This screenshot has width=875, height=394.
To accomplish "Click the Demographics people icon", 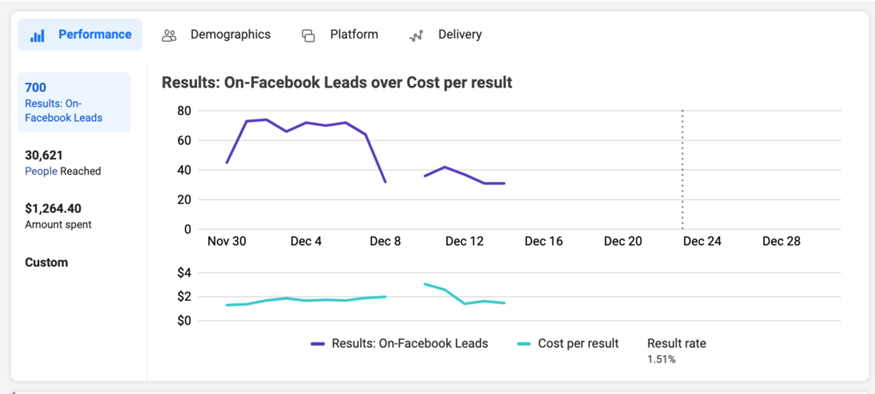I will [x=169, y=36].
